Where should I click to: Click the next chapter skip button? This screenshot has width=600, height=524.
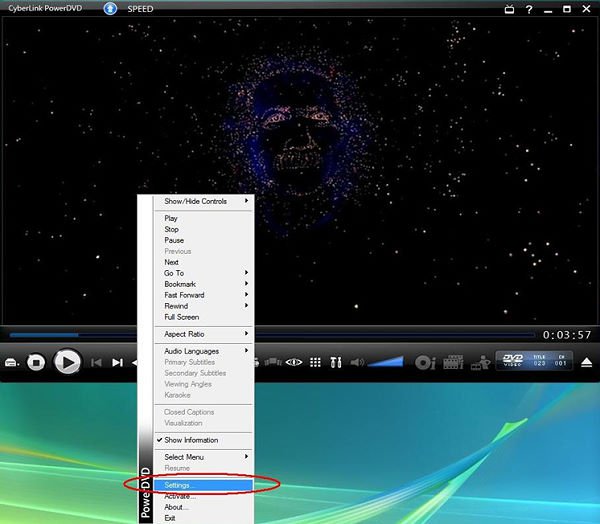pos(117,362)
